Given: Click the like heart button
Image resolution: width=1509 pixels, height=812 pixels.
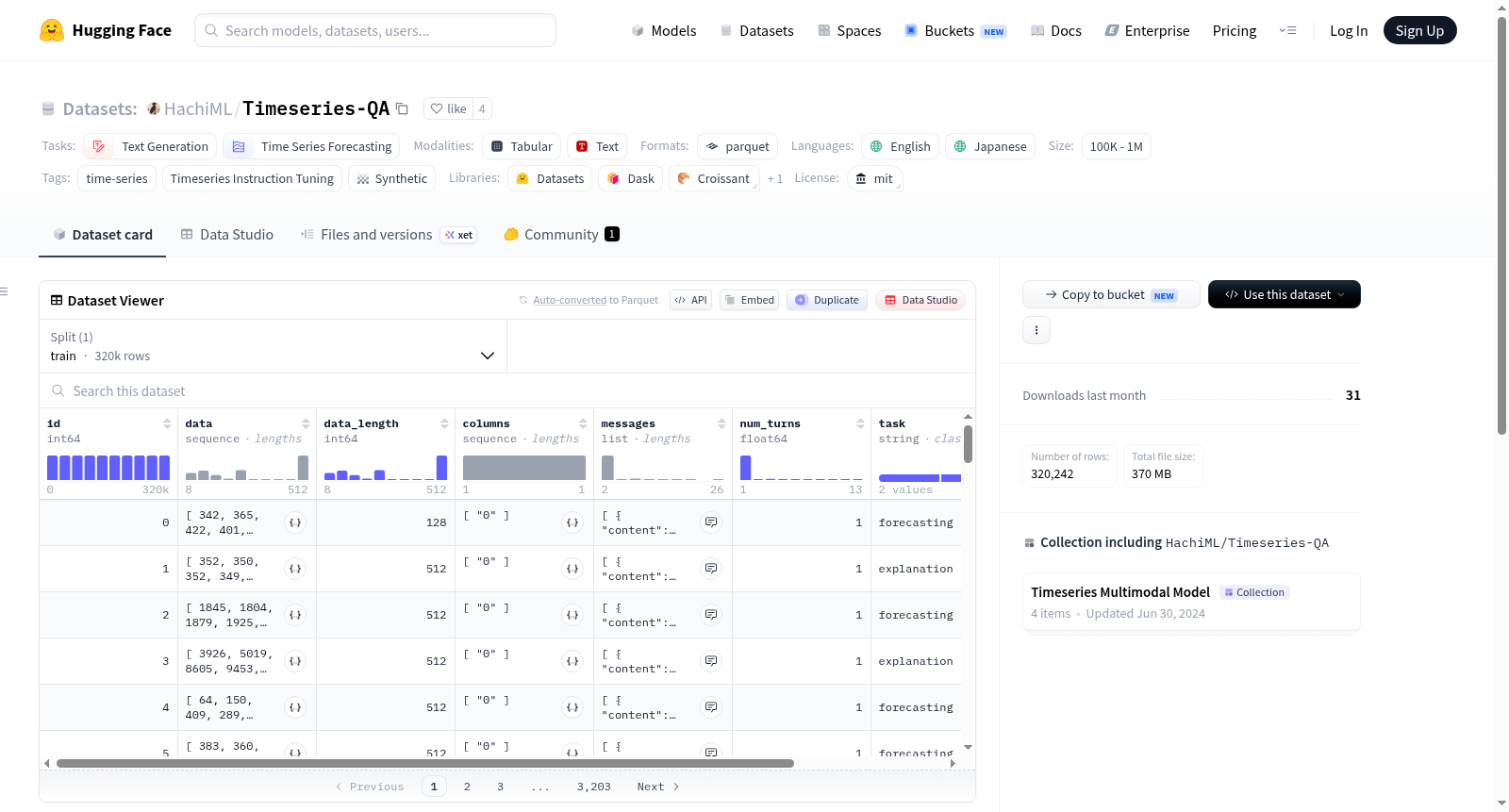Looking at the screenshot, I should point(448,108).
